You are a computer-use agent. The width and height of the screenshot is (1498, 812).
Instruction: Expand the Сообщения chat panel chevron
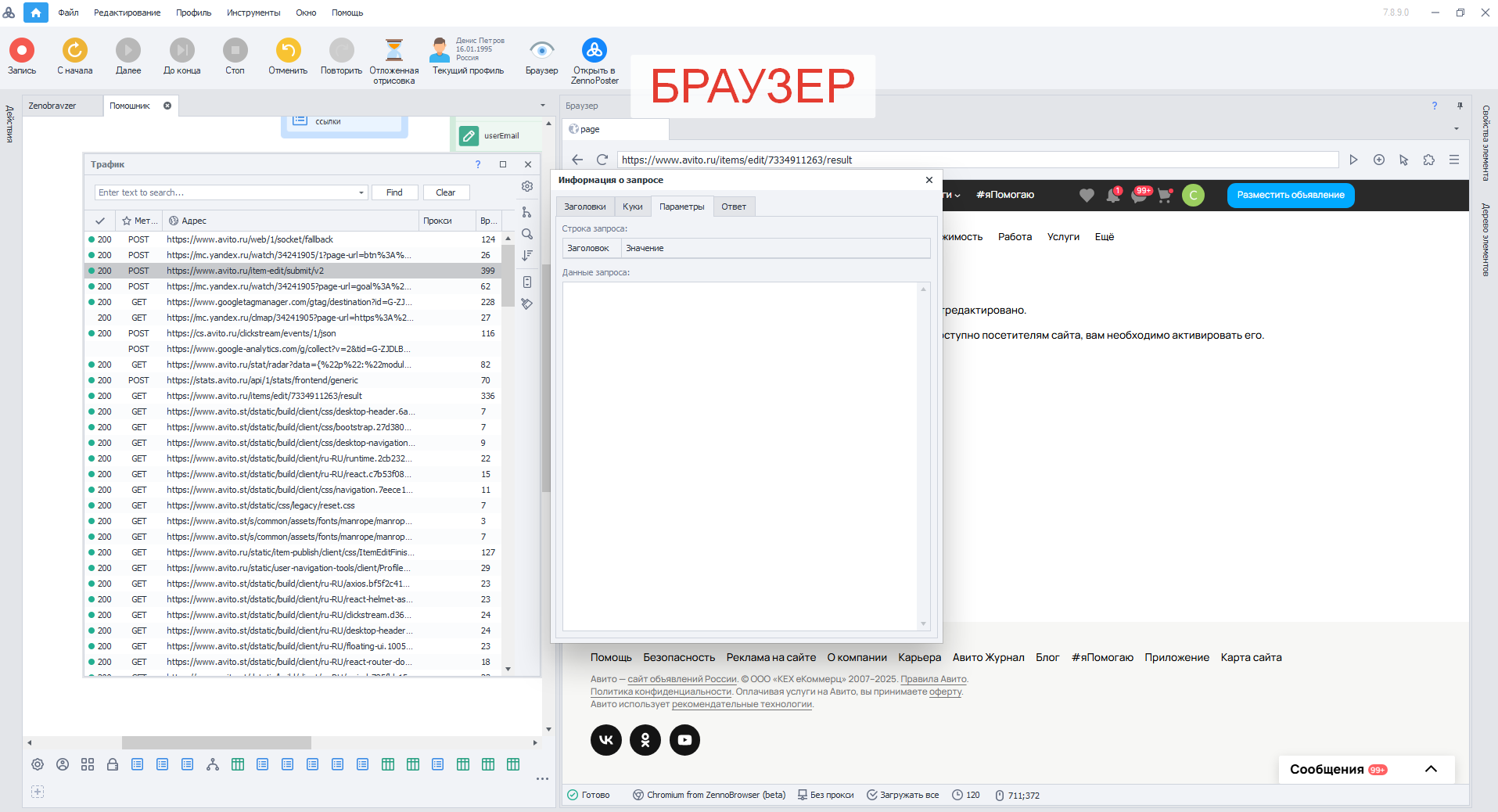1431,769
